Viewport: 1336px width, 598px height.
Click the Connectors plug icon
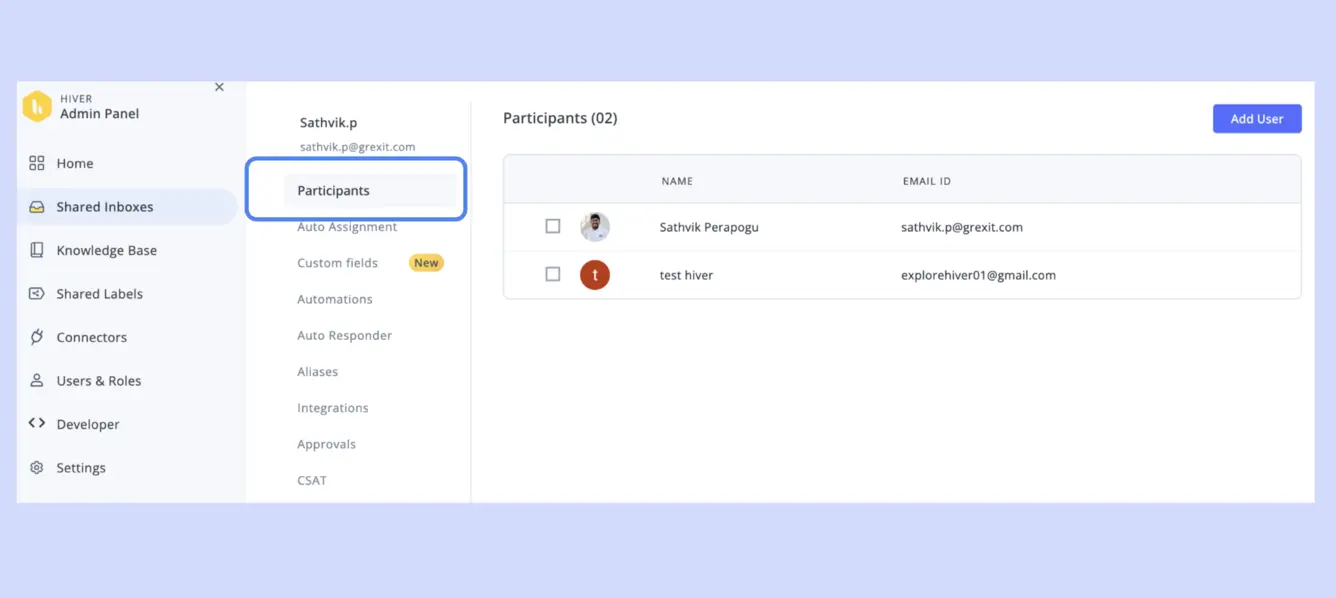tap(37, 337)
